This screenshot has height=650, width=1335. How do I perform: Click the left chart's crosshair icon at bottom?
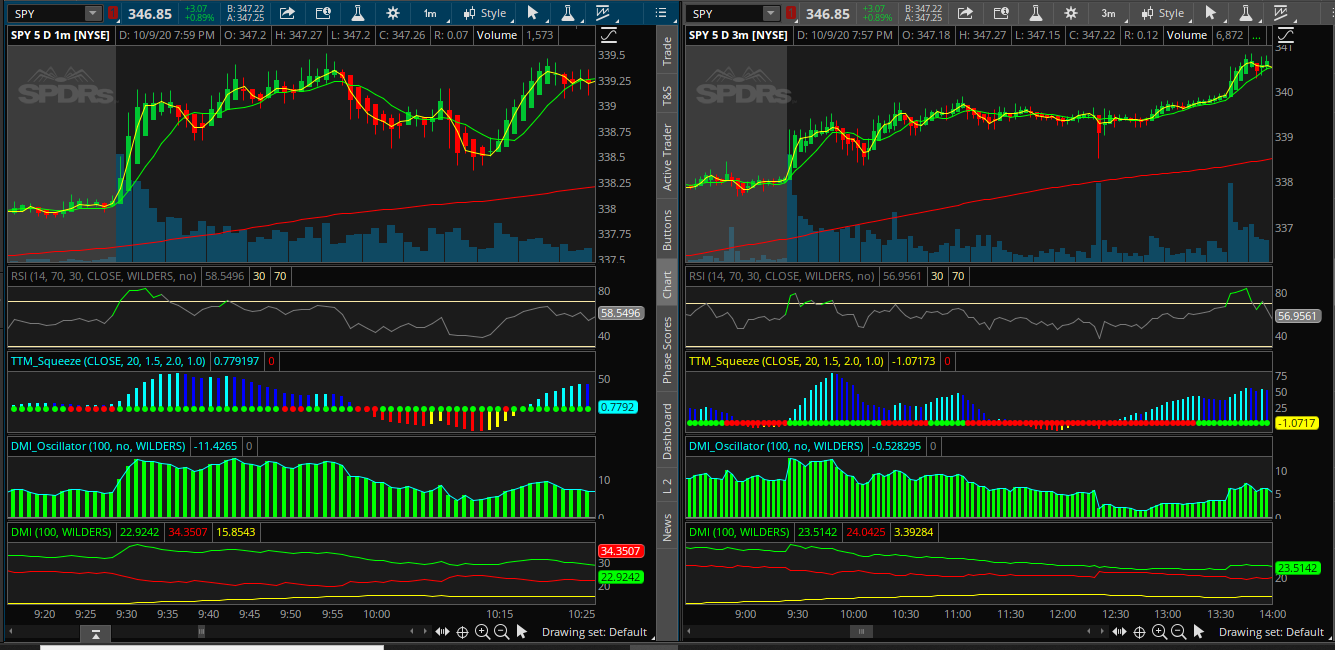pyautogui.click(x=463, y=632)
